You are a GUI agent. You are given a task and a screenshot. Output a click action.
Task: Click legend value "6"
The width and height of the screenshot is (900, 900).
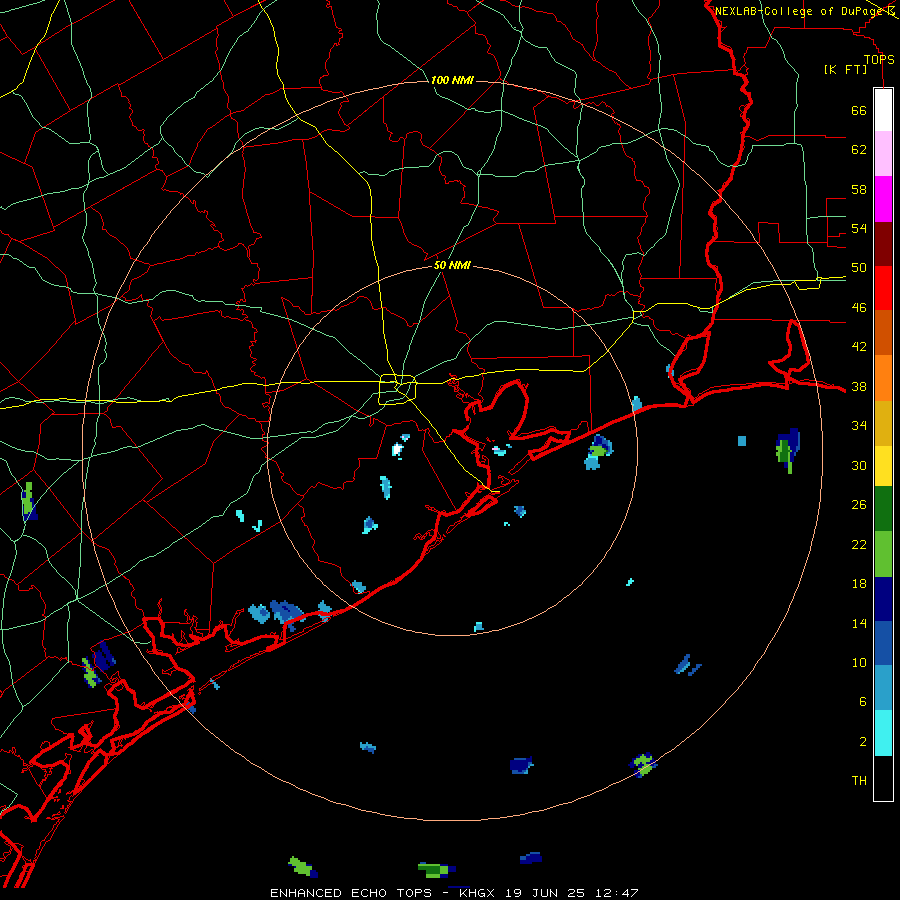pyautogui.click(x=863, y=702)
